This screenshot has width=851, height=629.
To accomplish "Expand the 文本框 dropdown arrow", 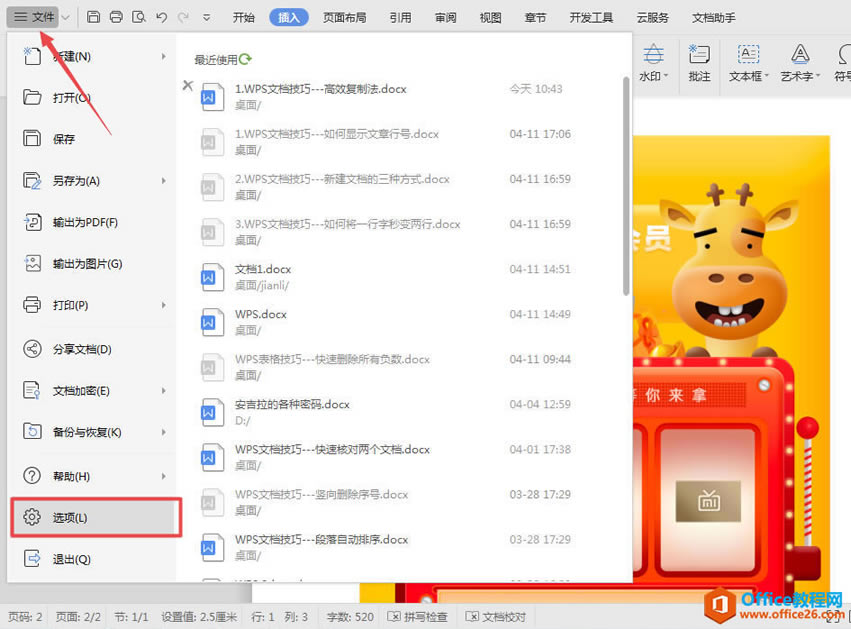I will (x=767, y=77).
